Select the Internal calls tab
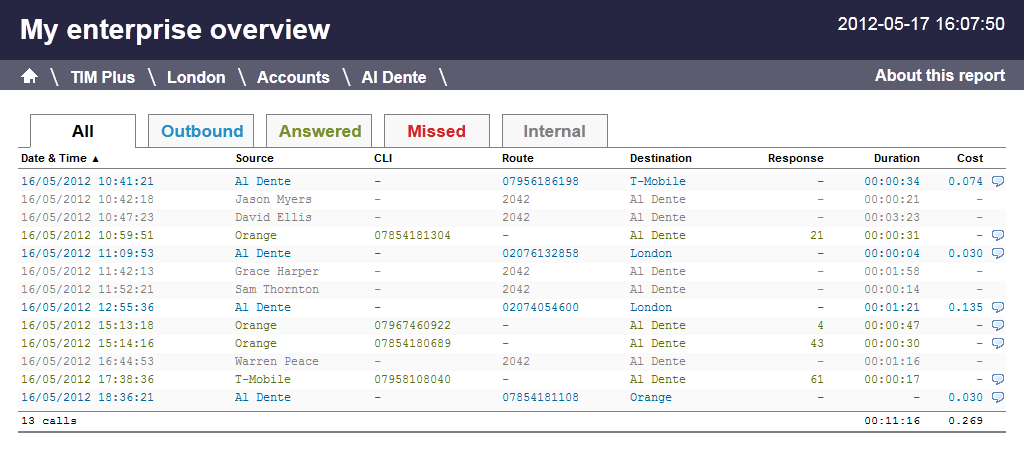Viewport: 1024px width, 454px height. click(x=554, y=131)
